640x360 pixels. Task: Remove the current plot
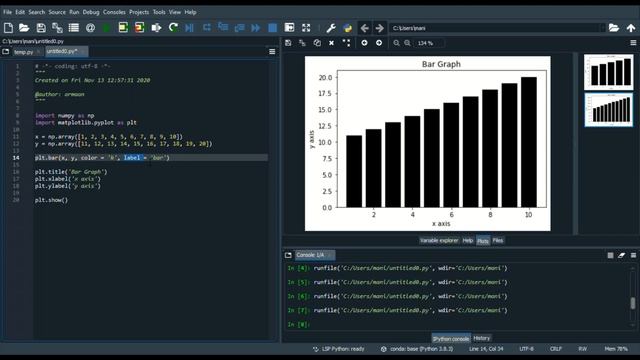pyautogui.click(x=331, y=43)
